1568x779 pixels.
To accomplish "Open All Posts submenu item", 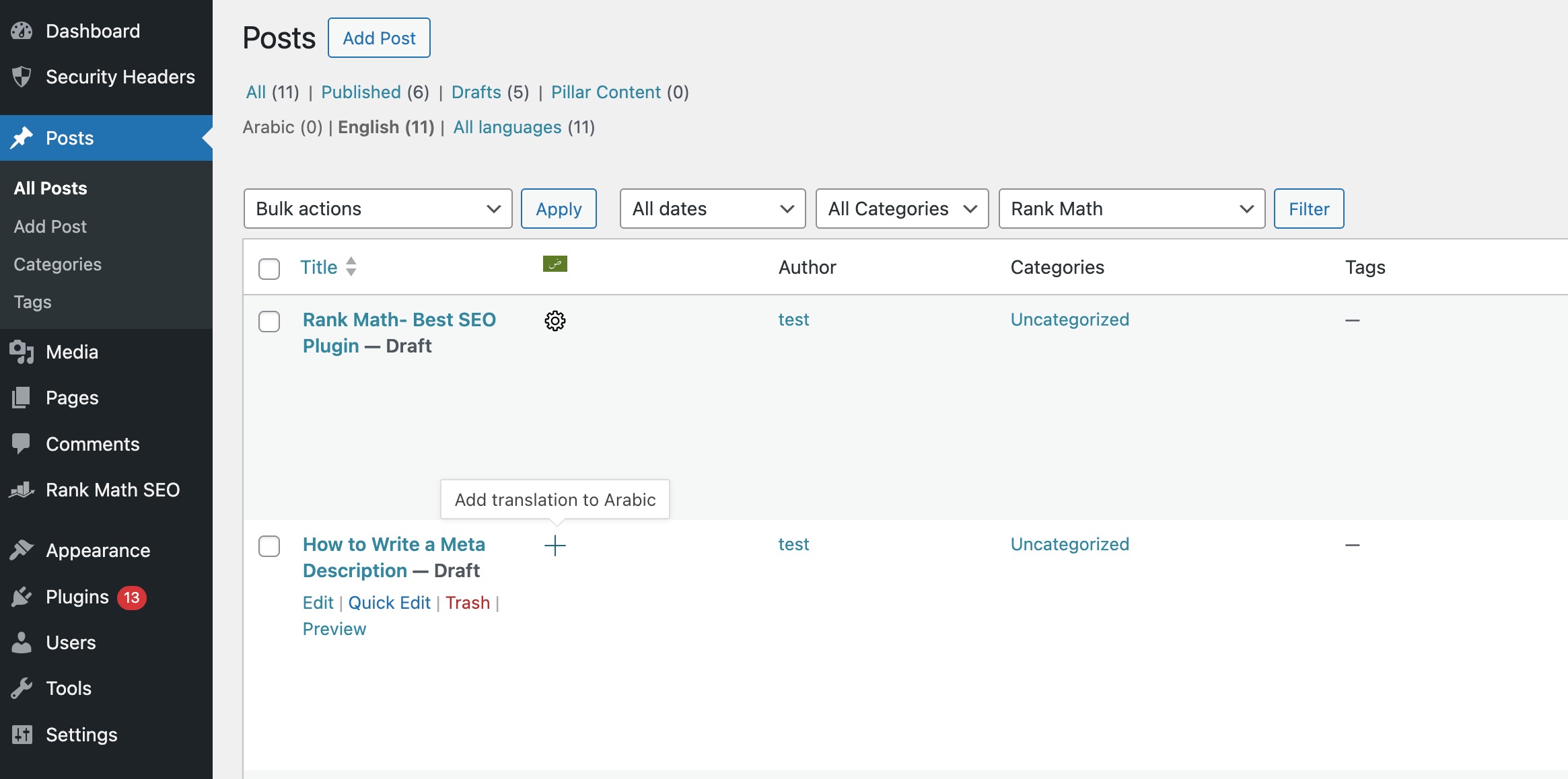I will [x=50, y=188].
